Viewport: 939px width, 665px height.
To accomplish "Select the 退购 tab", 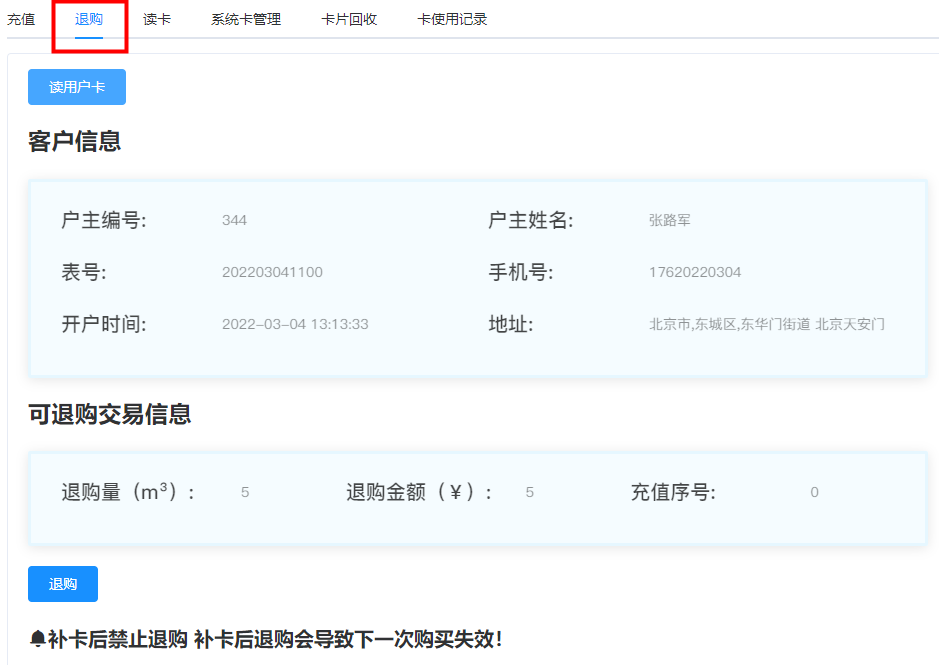I will click(x=89, y=19).
